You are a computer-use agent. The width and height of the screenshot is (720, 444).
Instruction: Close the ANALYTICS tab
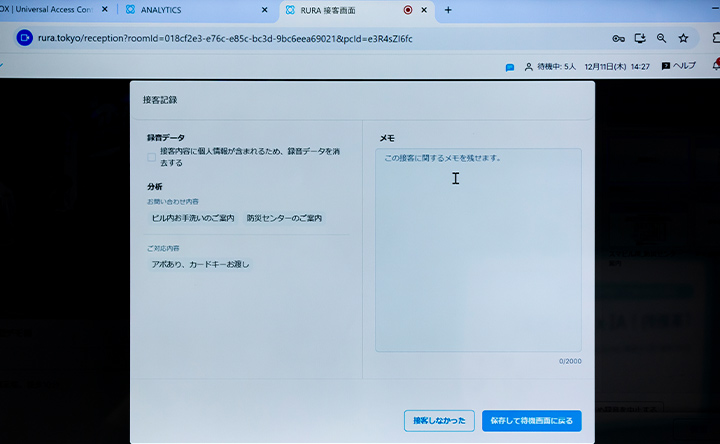[264, 10]
